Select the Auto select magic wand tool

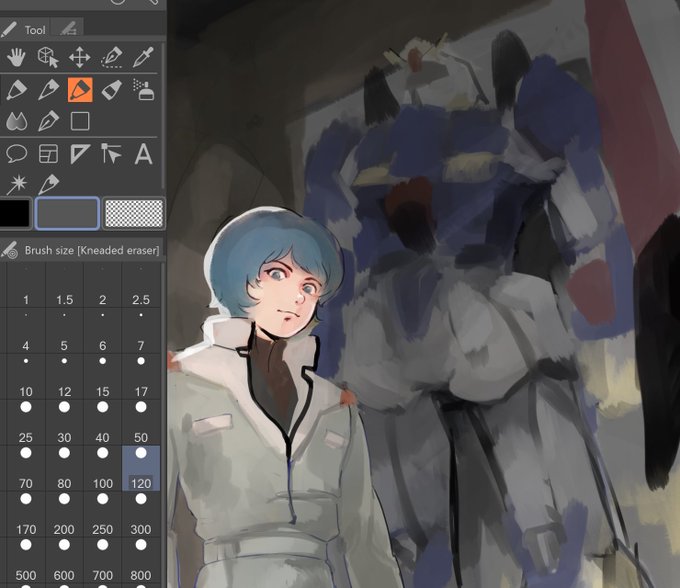[17, 185]
